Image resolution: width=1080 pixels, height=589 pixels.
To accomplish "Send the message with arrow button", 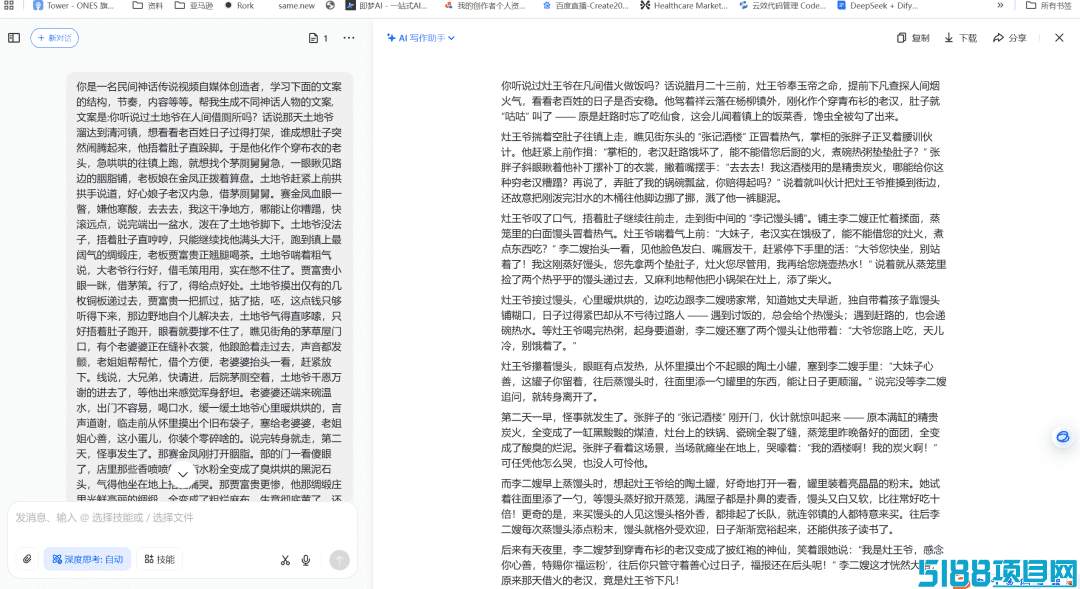I will [339, 560].
